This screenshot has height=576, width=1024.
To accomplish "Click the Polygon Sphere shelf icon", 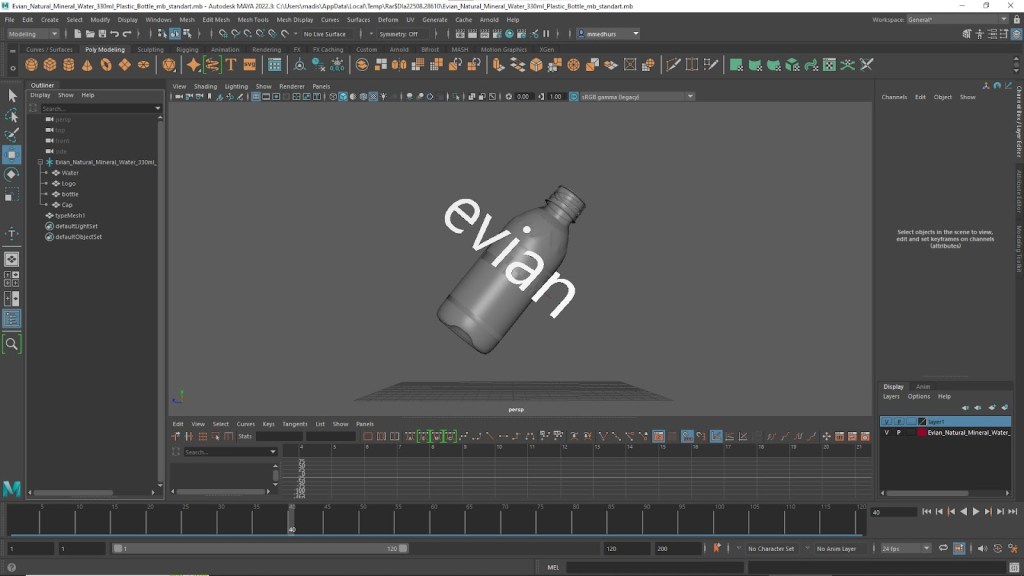I will pos(31,65).
